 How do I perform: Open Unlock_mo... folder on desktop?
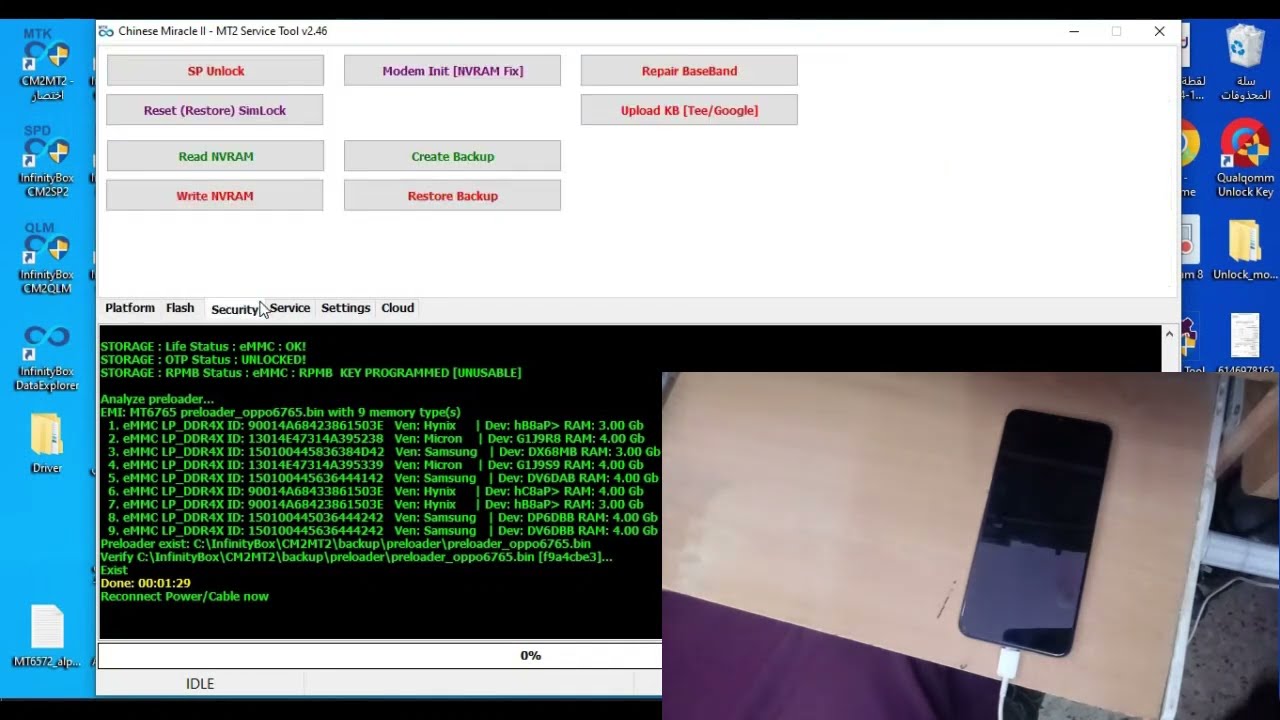(1245, 250)
